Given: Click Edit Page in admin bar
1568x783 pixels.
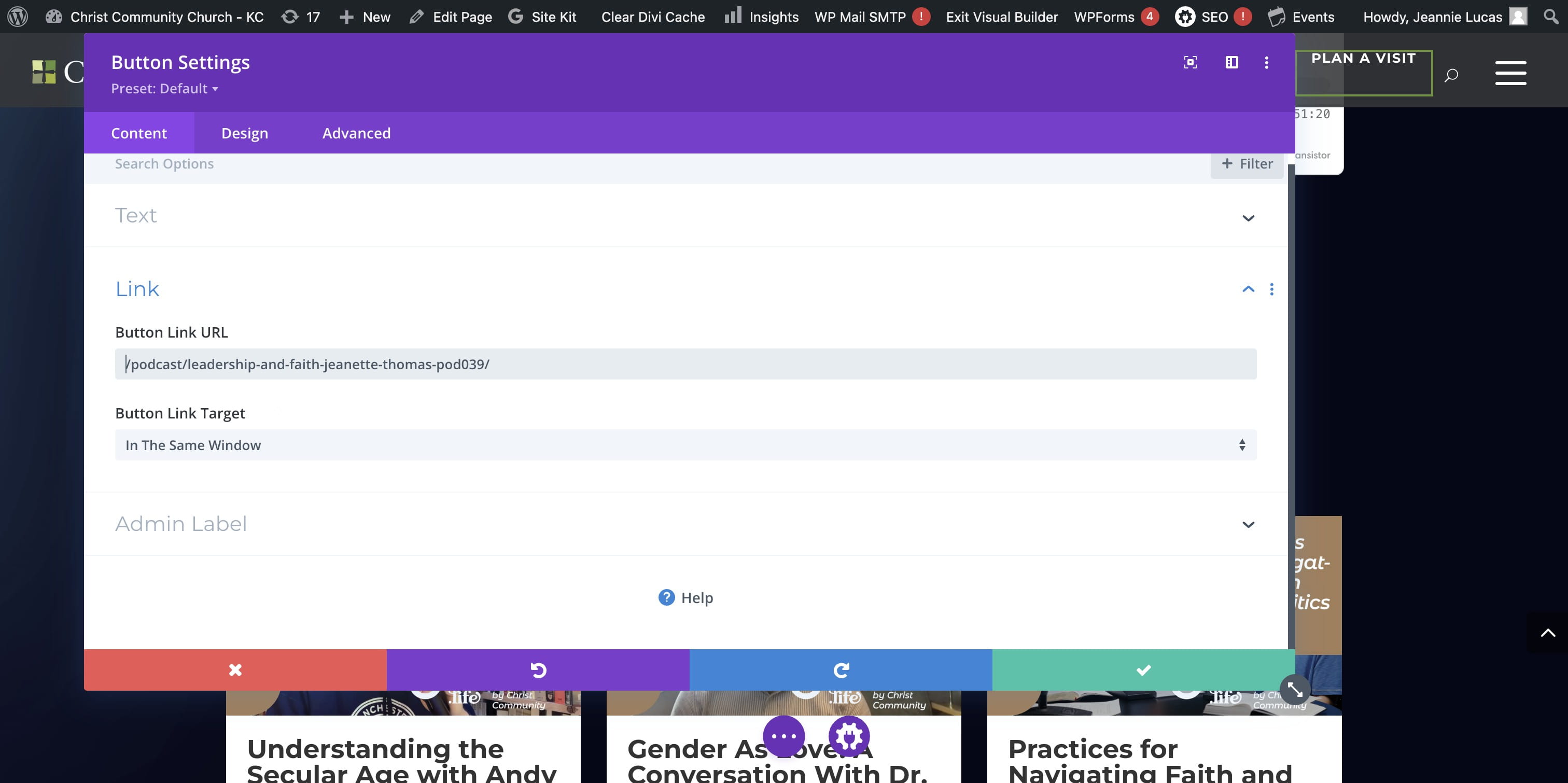Looking at the screenshot, I should point(451,17).
